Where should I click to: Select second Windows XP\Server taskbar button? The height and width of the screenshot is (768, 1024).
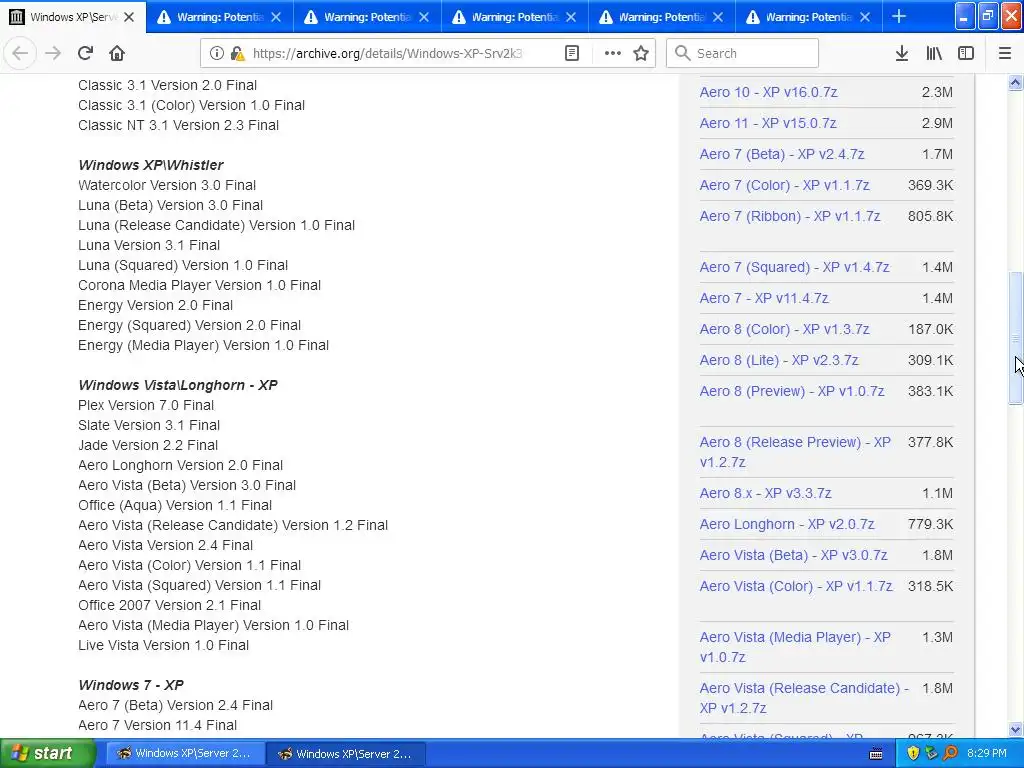[x=347, y=754]
